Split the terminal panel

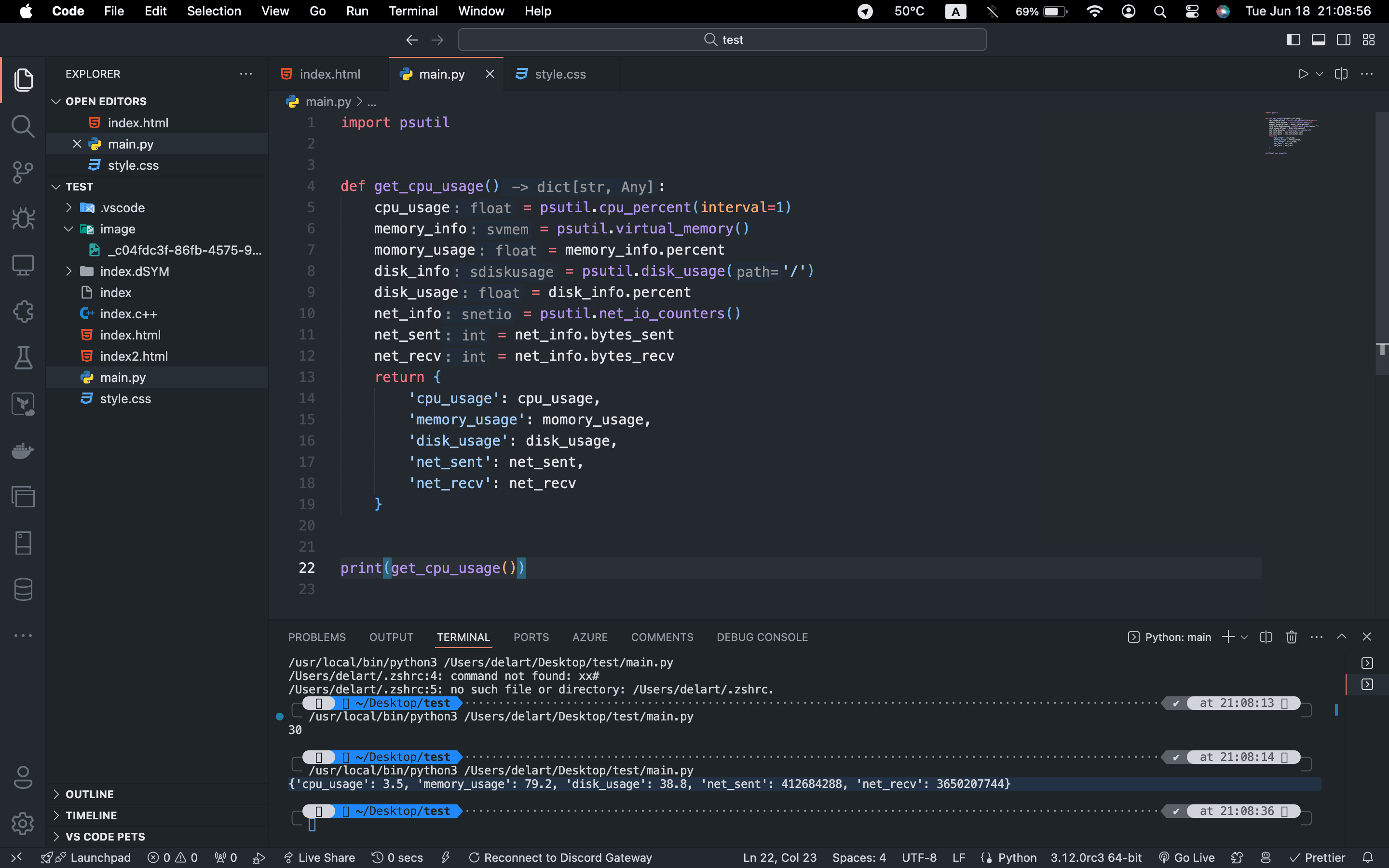click(1266, 637)
